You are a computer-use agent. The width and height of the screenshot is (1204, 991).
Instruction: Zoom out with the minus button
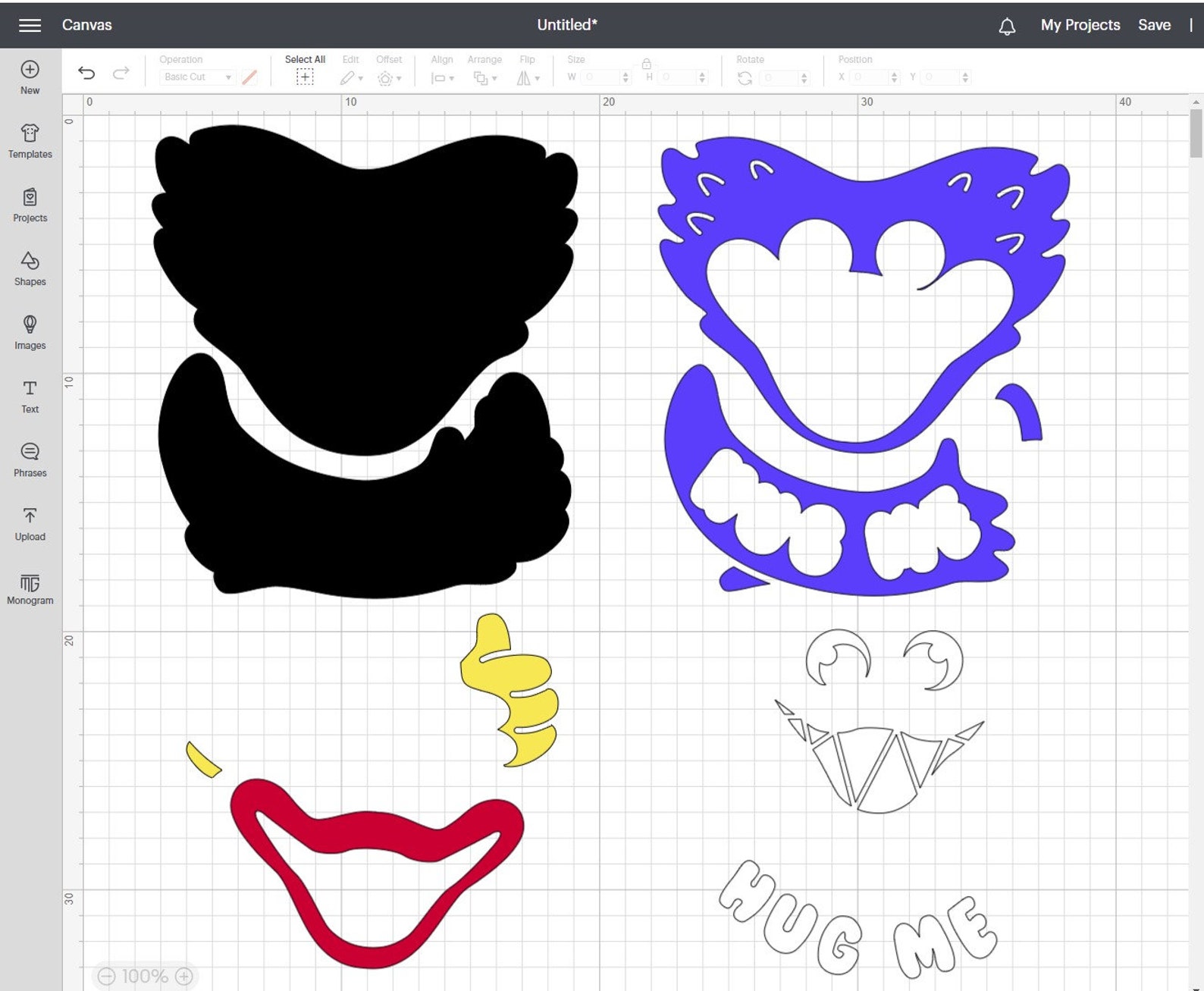point(107,976)
